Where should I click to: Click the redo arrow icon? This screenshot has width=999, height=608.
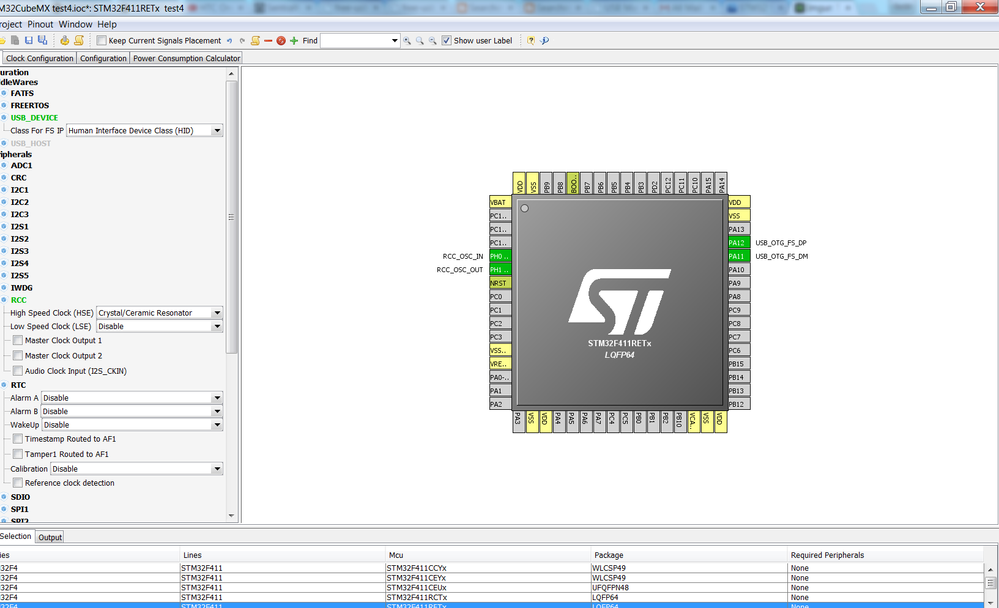(x=242, y=41)
